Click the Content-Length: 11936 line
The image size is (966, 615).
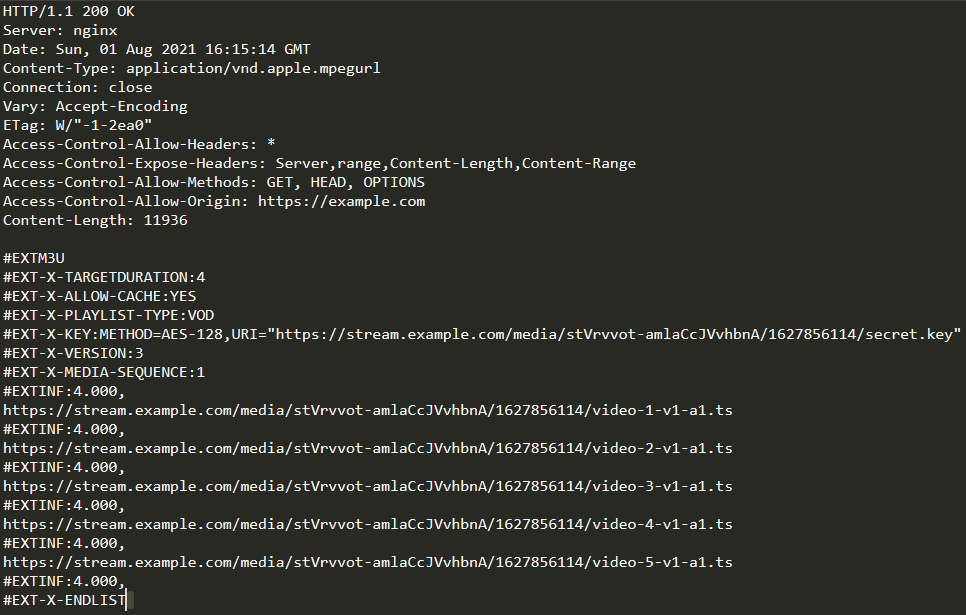[x=95, y=221]
